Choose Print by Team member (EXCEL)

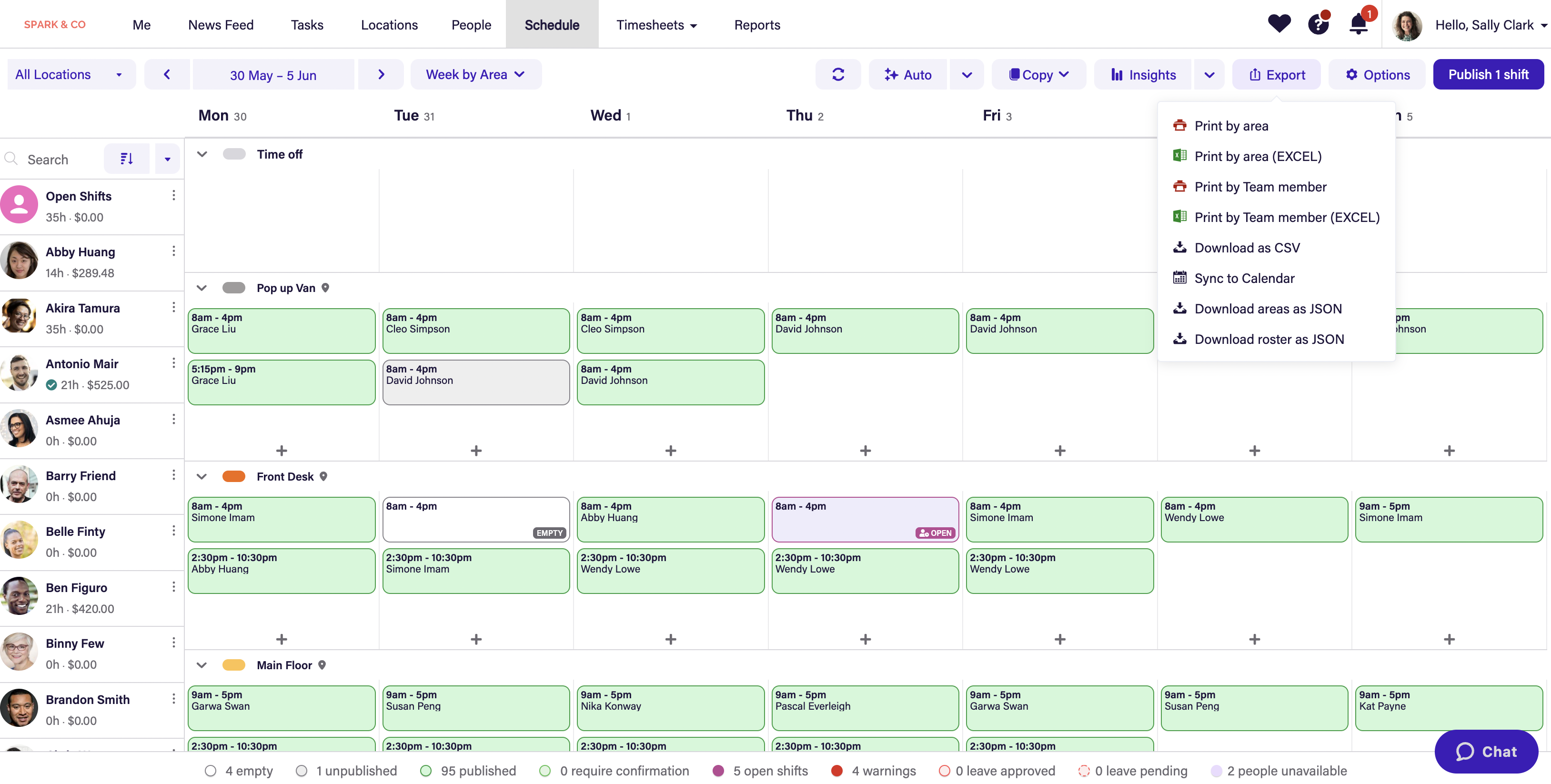pyautogui.click(x=1276, y=217)
